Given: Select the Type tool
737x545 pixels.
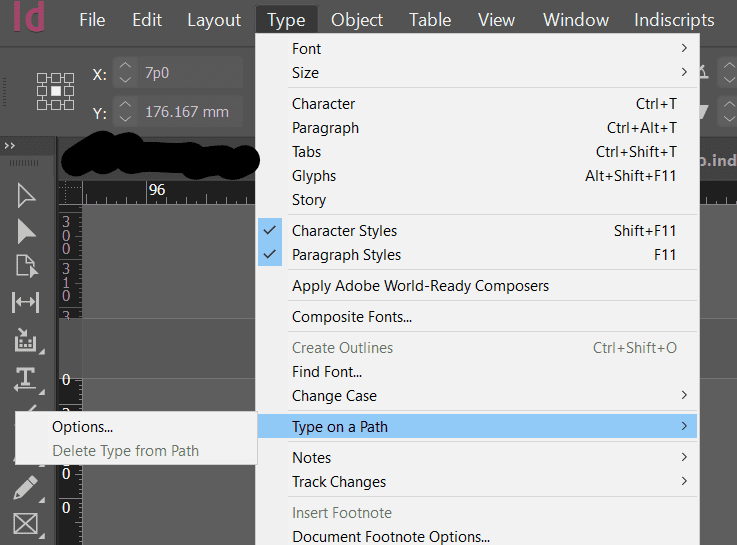Looking at the screenshot, I should (x=26, y=379).
